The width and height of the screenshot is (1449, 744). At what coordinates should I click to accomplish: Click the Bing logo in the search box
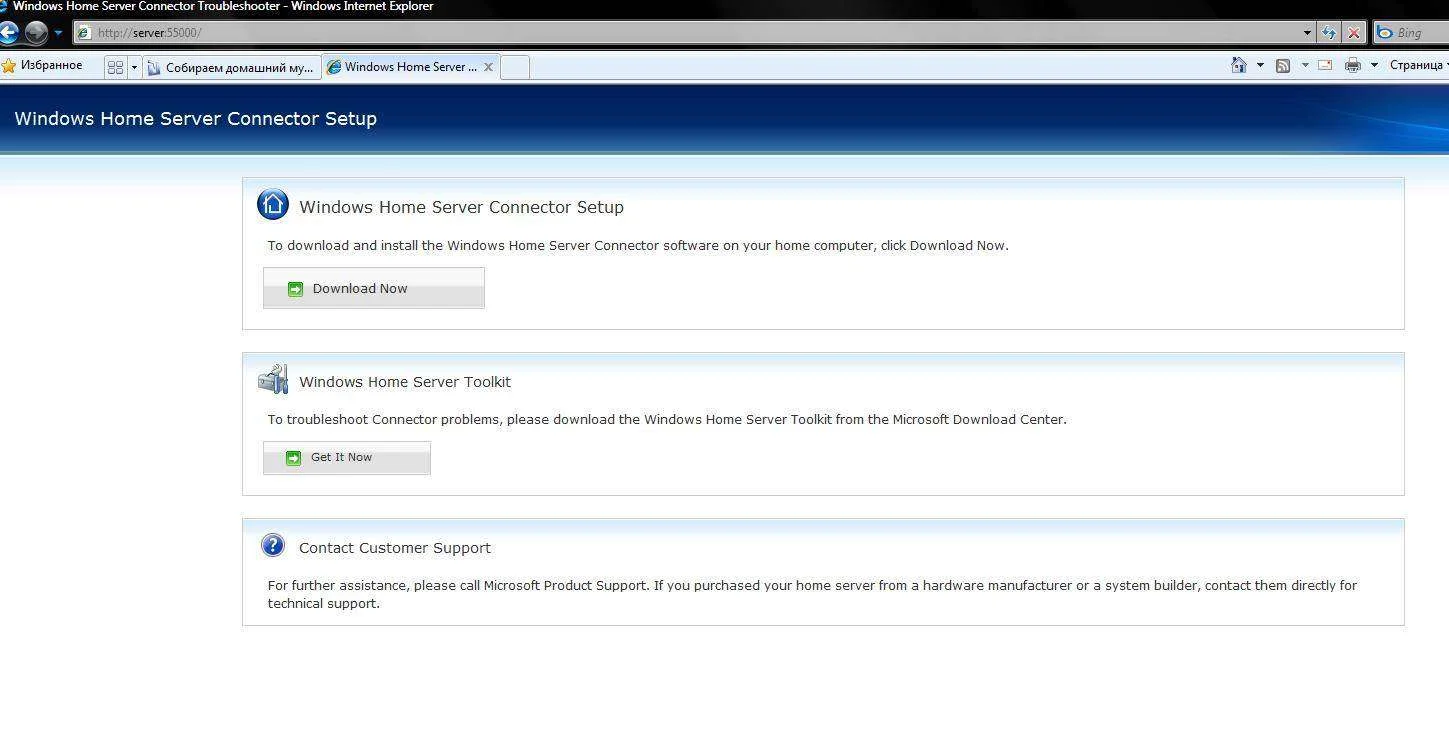pos(1385,33)
